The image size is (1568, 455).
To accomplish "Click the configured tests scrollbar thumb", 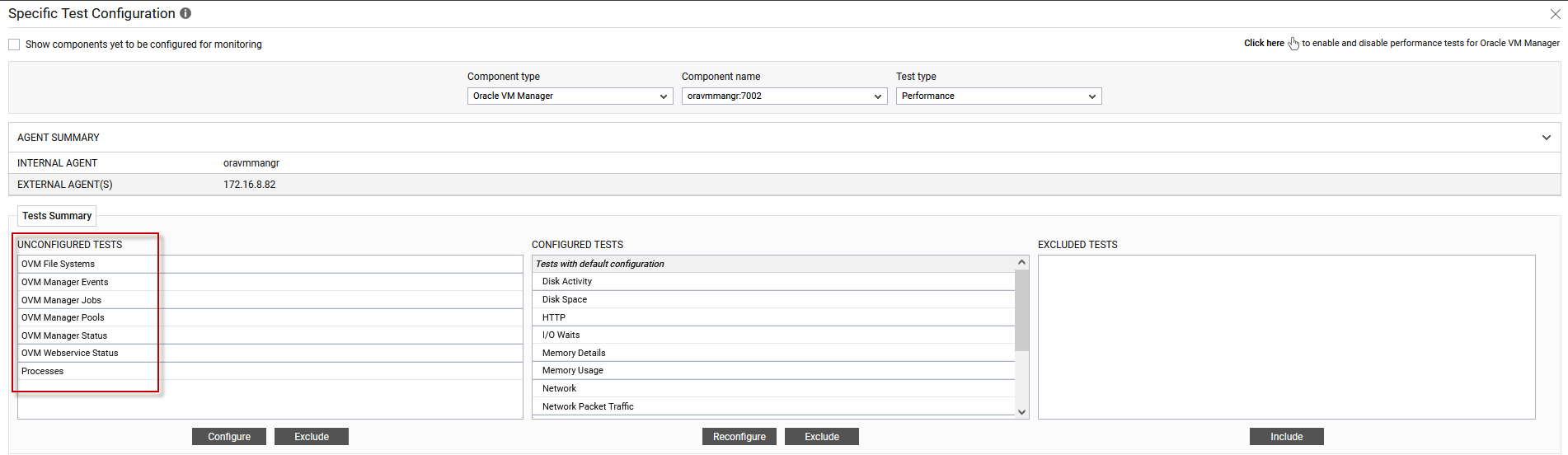I will pyautogui.click(x=1022, y=311).
